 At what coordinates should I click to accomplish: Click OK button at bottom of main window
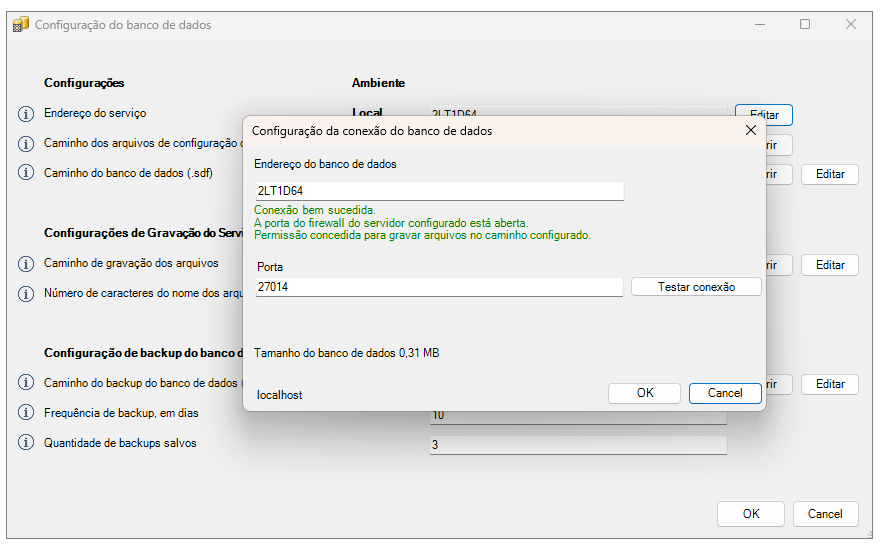click(751, 514)
